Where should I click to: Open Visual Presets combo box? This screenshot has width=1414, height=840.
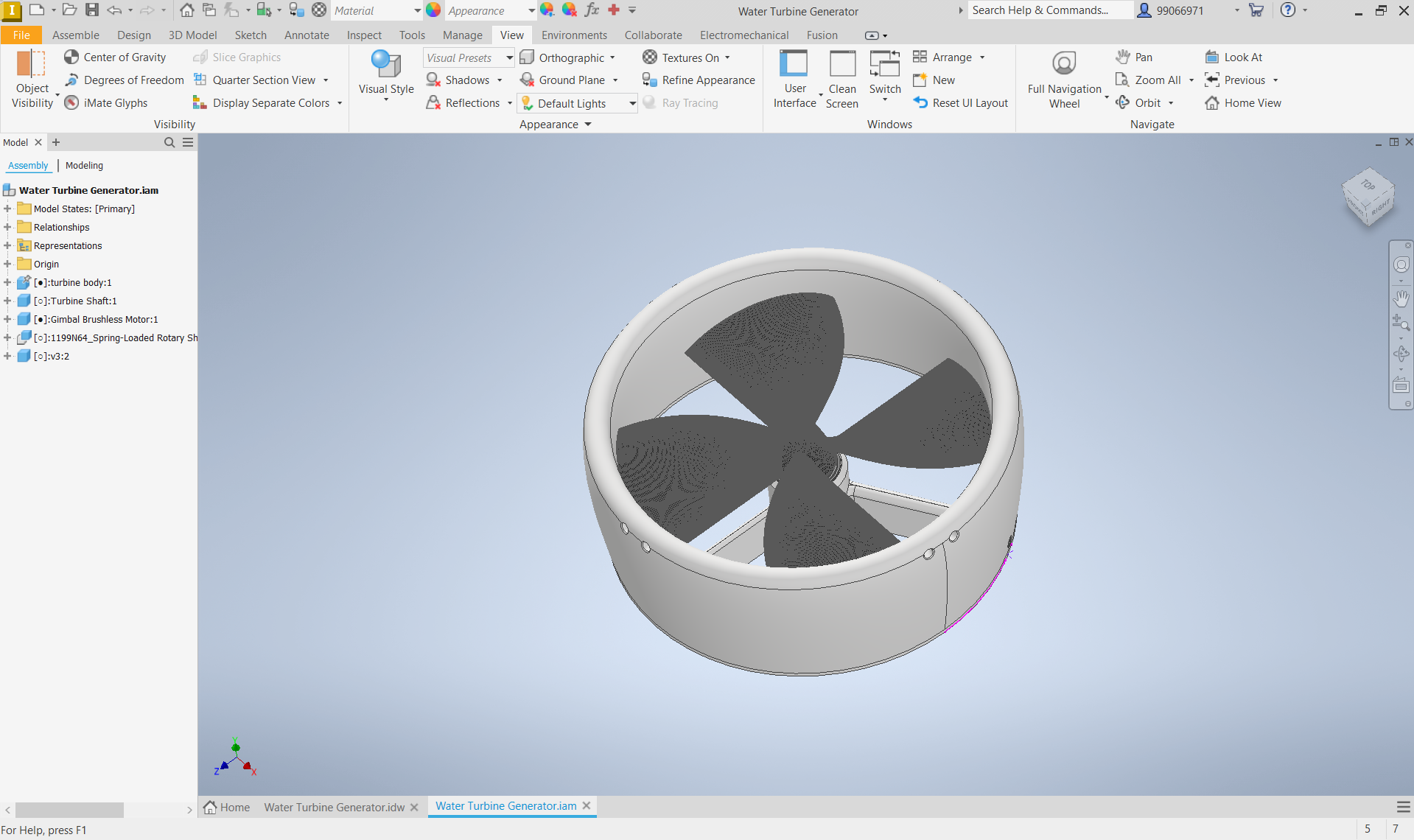pyautogui.click(x=469, y=57)
